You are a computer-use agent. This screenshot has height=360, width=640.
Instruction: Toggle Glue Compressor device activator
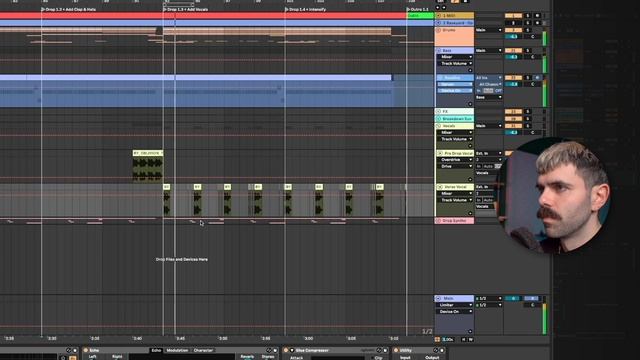[x=286, y=350]
